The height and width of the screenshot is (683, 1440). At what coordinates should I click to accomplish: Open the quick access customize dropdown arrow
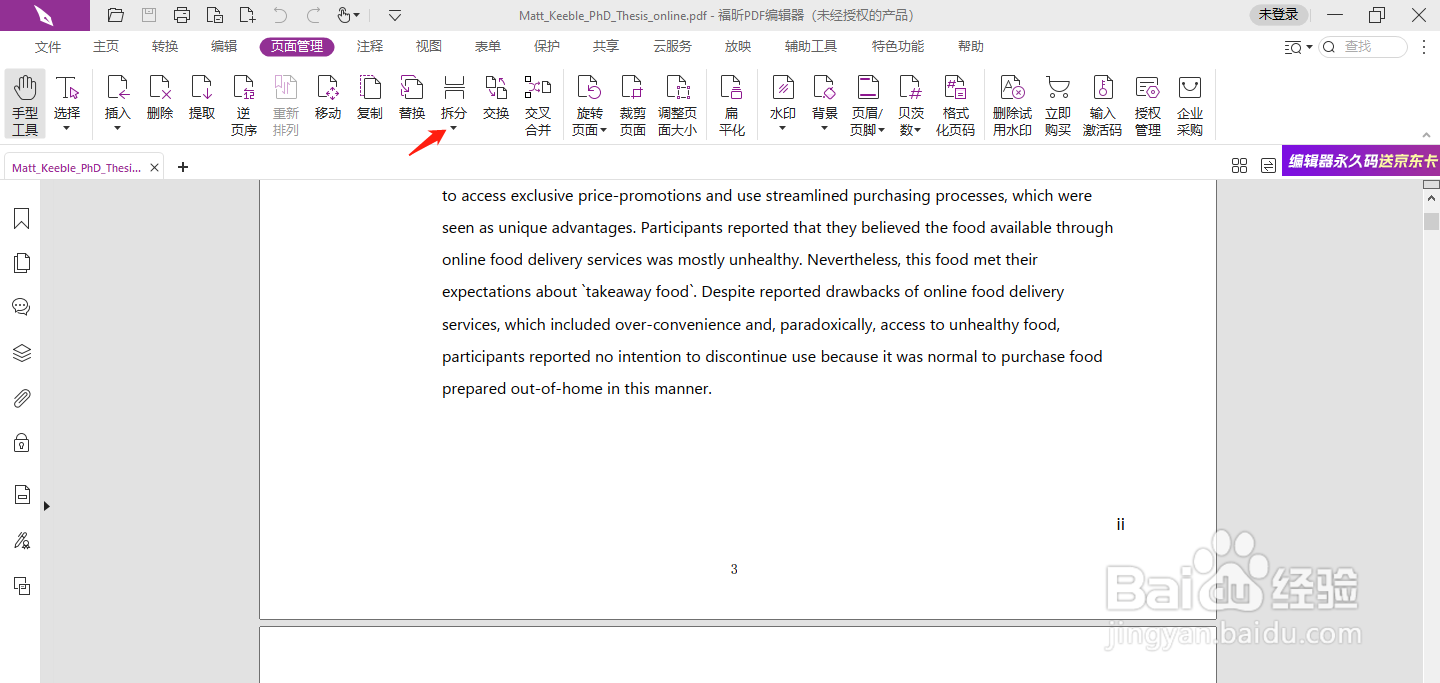click(395, 15)
